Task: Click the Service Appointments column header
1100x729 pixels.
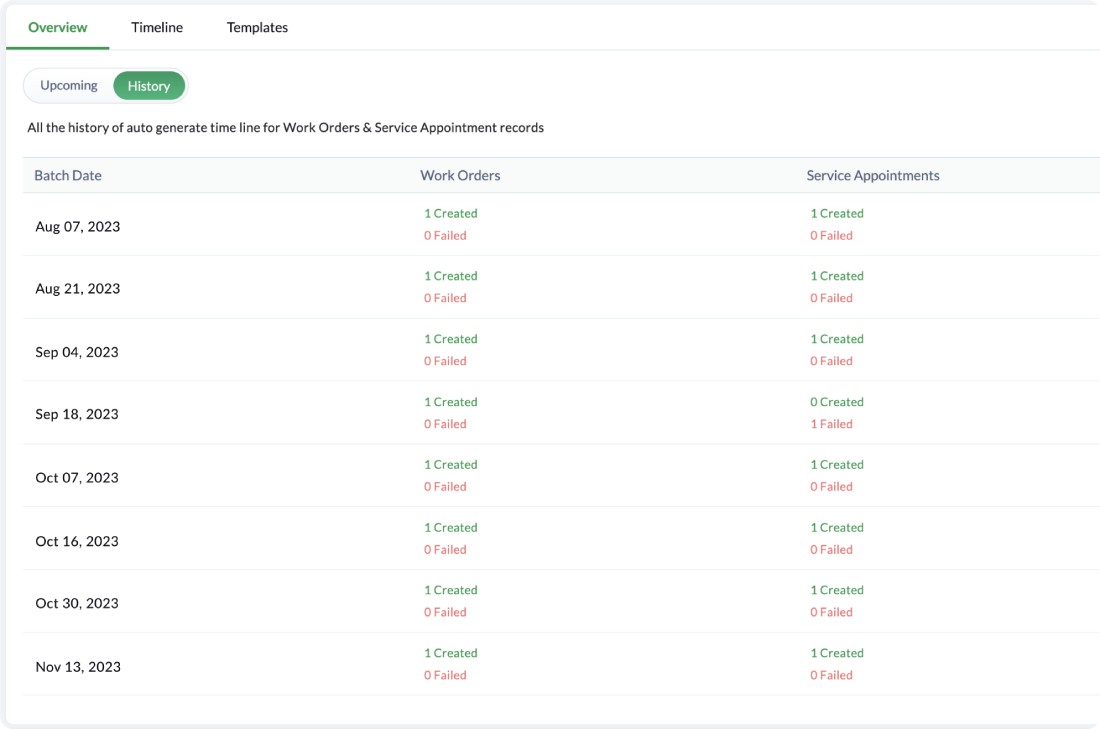Action: 873,175
